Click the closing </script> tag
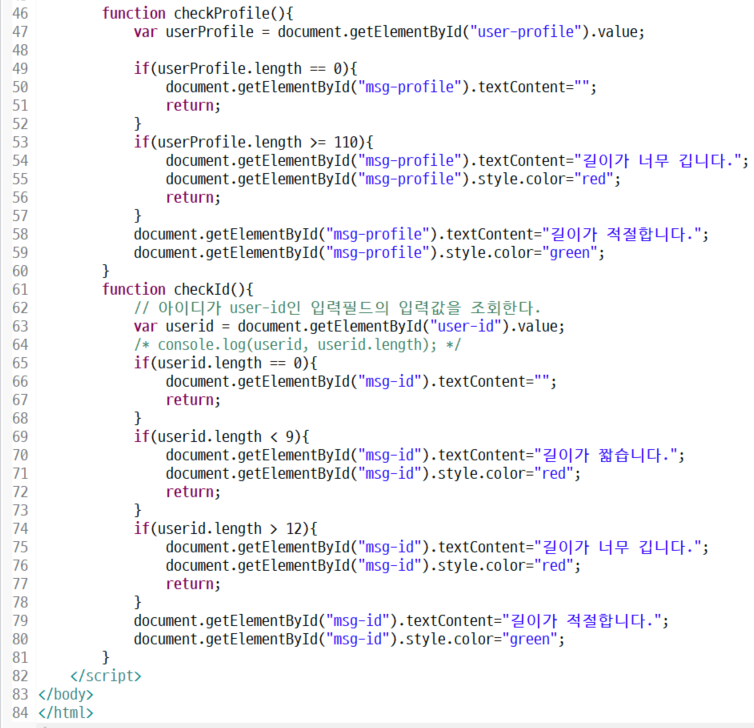Screen dimensions: 754x728 click(x=106, y=676)
